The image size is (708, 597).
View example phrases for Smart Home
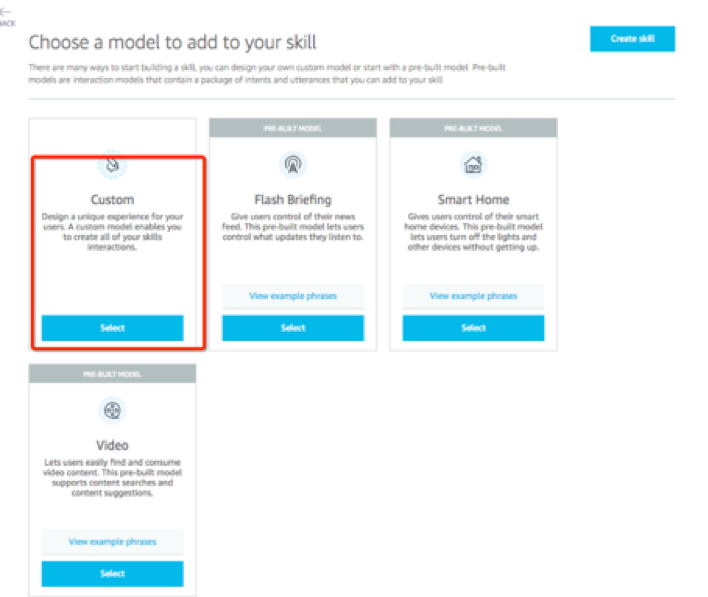[x=473, y=296]
